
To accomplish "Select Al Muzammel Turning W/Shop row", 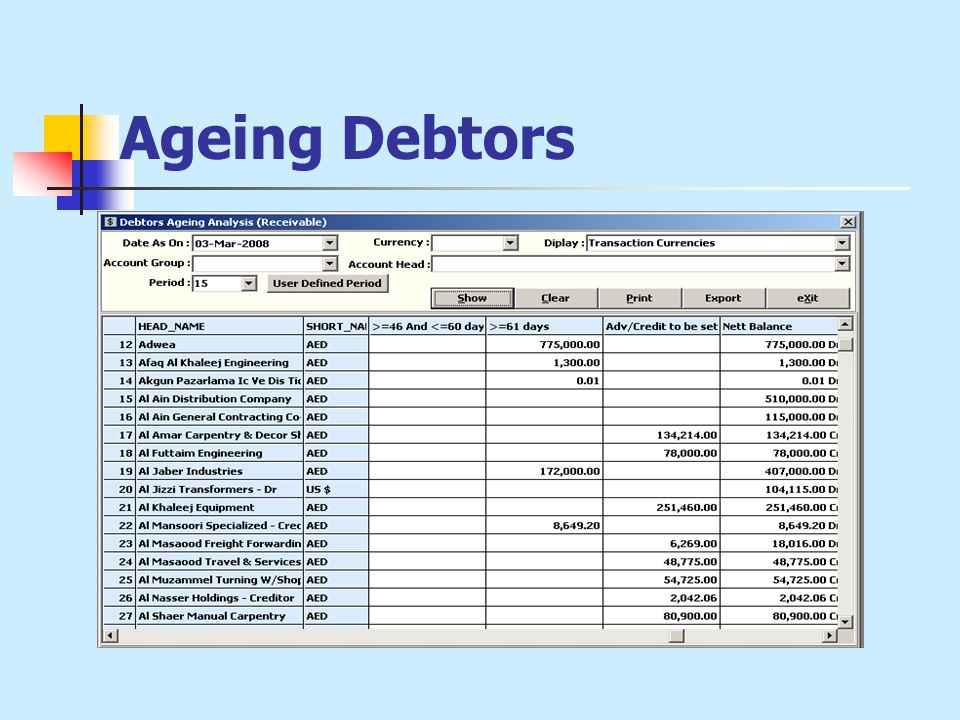I will tap(470, 580).
